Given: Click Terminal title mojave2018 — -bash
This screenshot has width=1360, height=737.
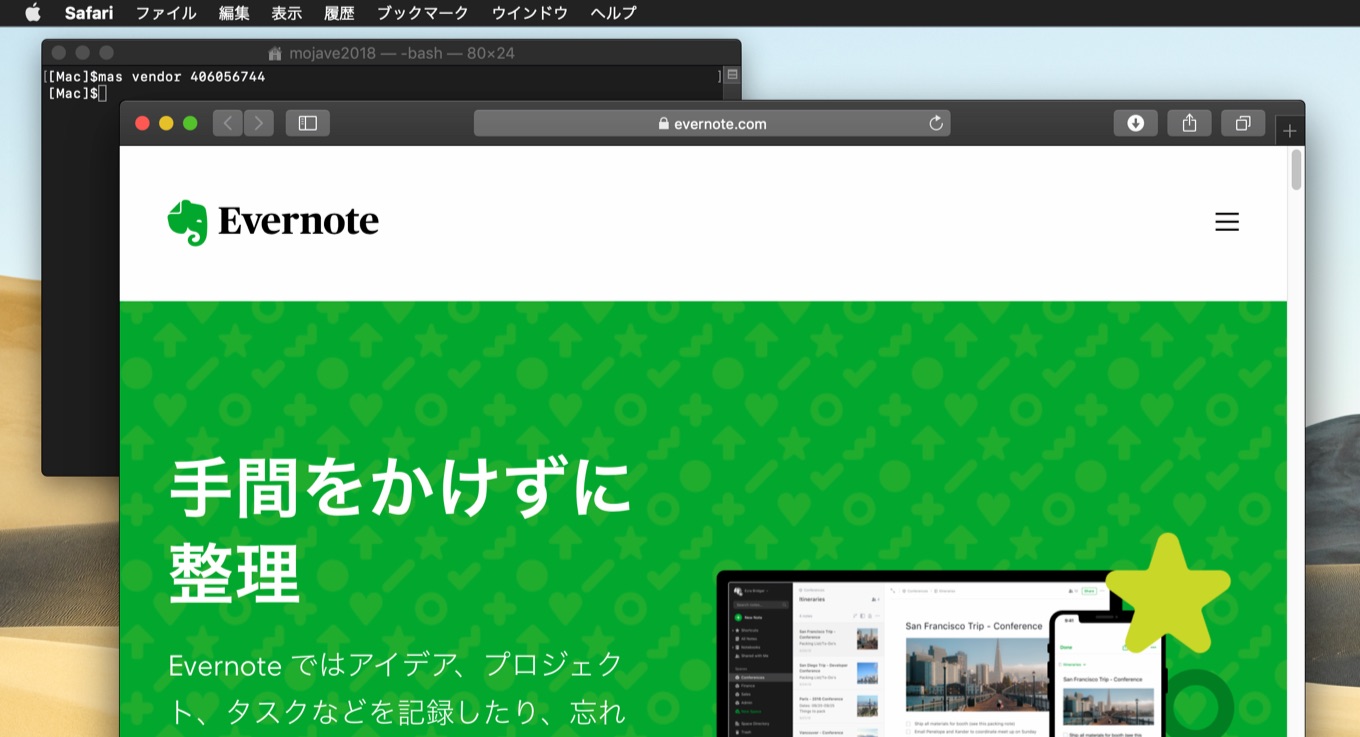Looking at the screenshot, I should [402, 53].
